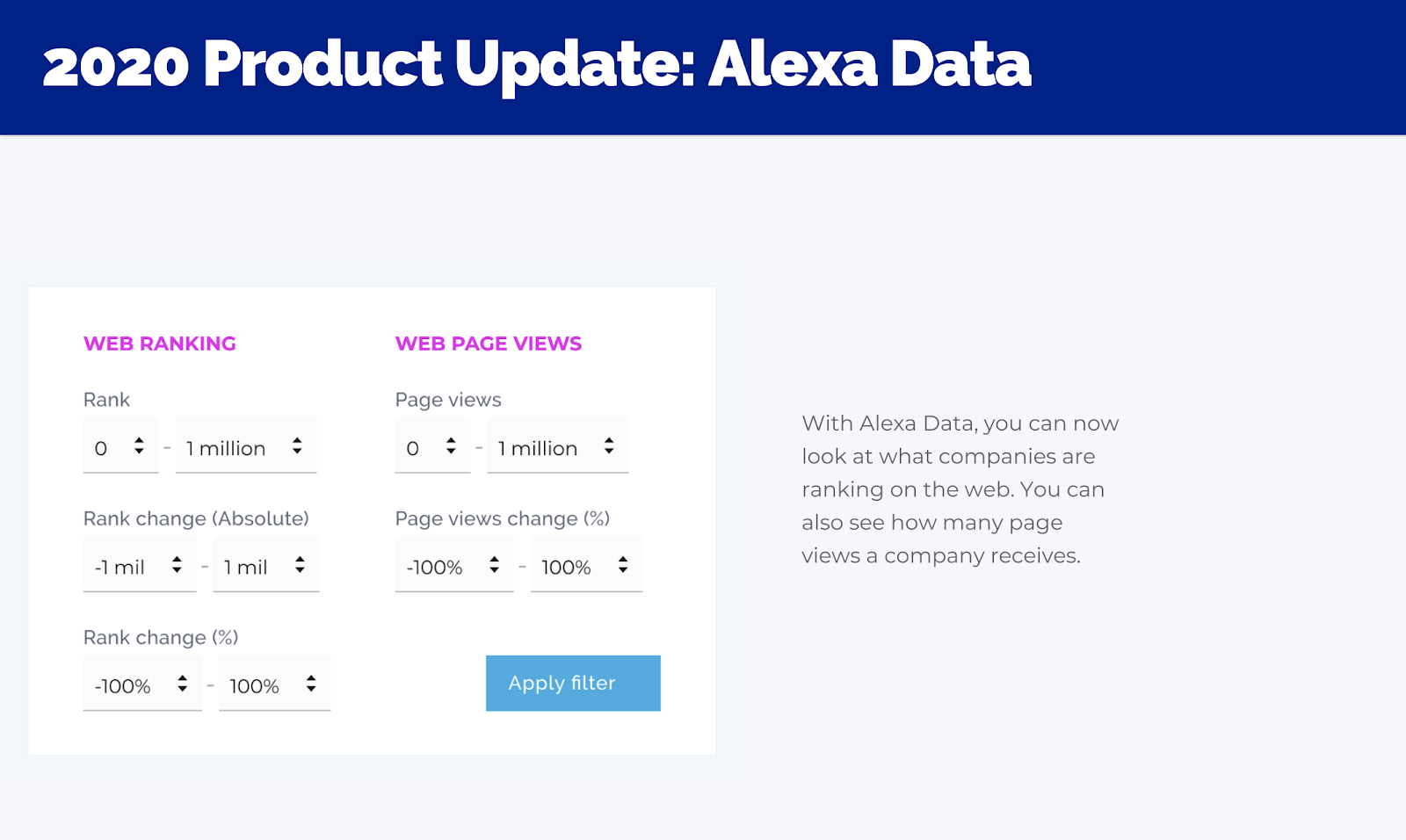Viewport: 1406px width, 840px height.
Task: Open Rank change (%) maximum 100% dropdown
Action: [x=275, y=684]
